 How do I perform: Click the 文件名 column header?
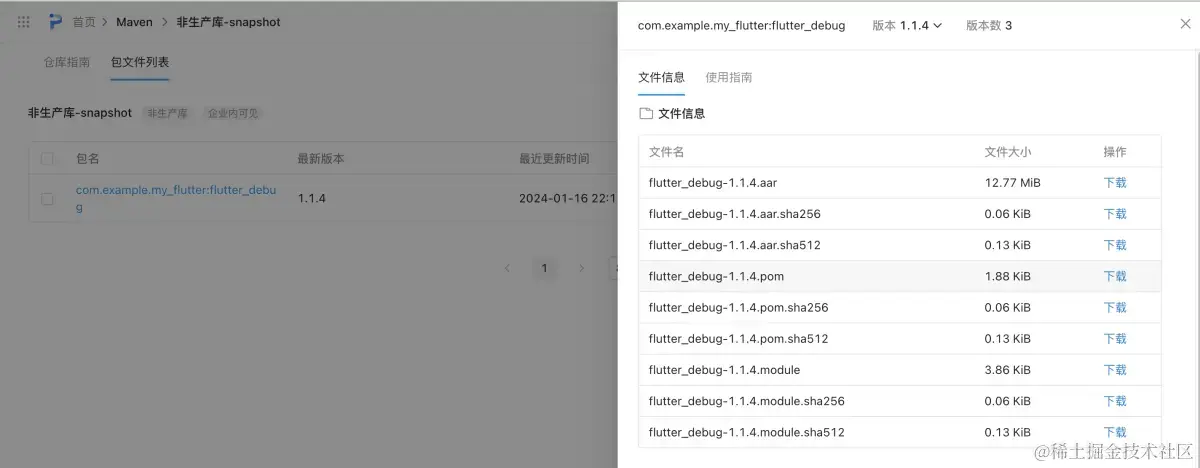(x=666, y=152)
